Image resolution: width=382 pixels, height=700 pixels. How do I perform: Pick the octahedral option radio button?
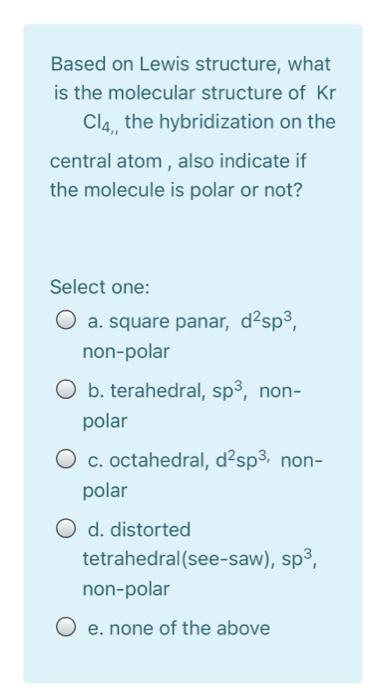pyautogui.click(x=65, y=460)
